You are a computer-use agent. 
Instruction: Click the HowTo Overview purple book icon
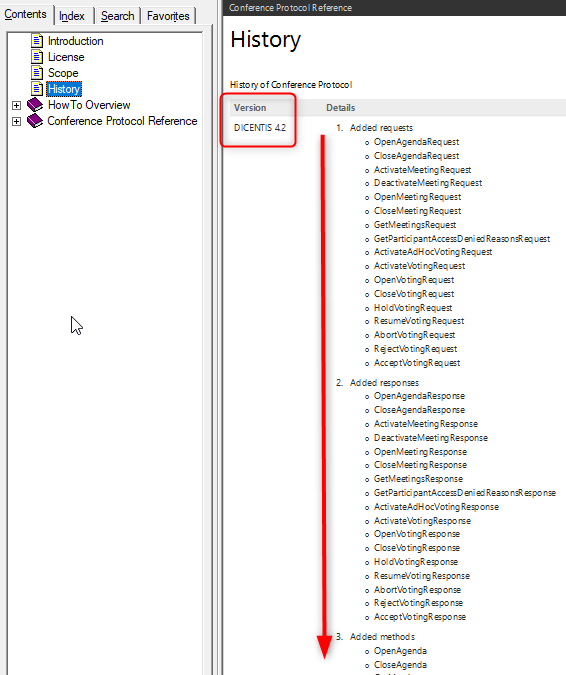click(x=35, y=105)
